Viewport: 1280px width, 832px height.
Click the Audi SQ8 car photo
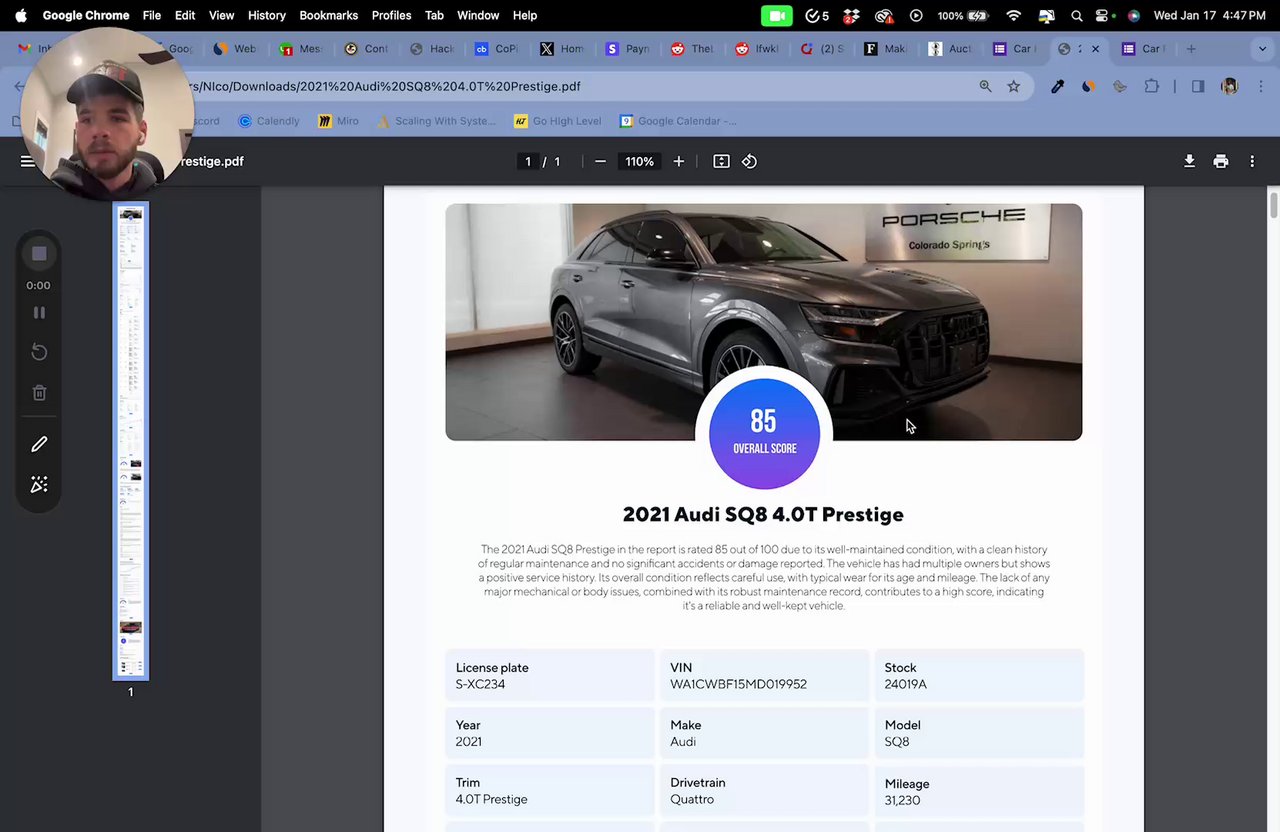(763, 322)
